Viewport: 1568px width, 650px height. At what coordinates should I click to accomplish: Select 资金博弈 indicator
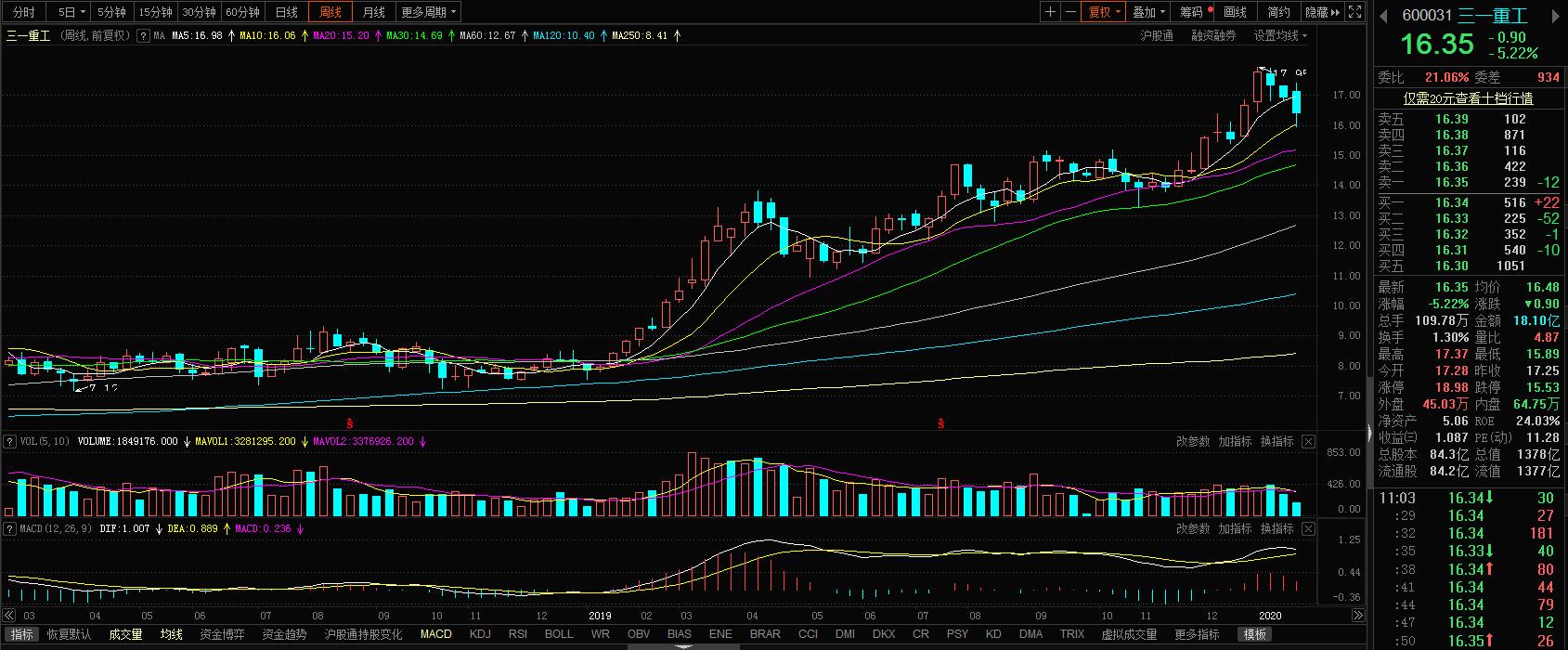(223, 634)
